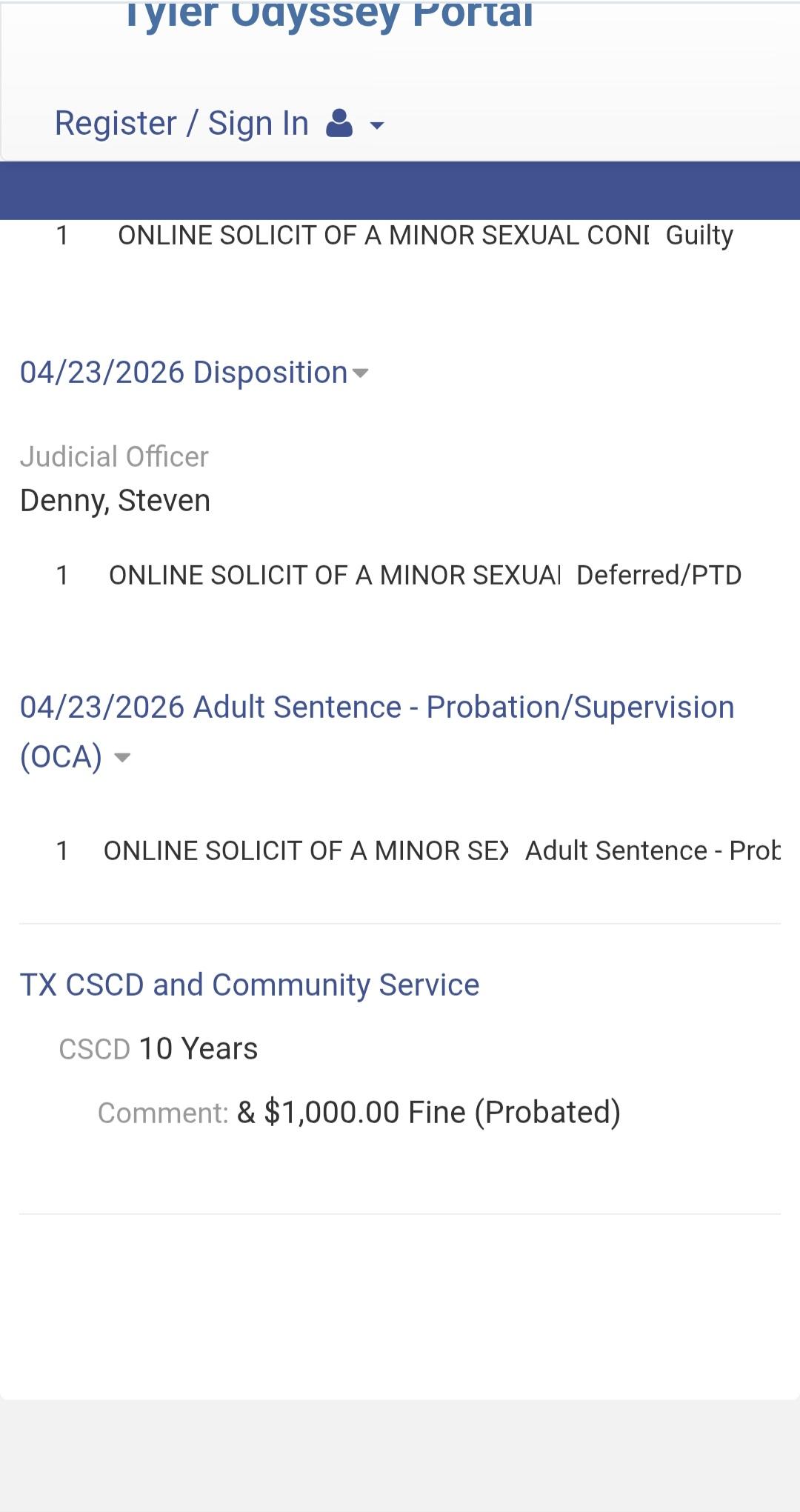Click the Register / Sign In link
Viewport: 800px width, 1512px height.
tap(181, 124)
